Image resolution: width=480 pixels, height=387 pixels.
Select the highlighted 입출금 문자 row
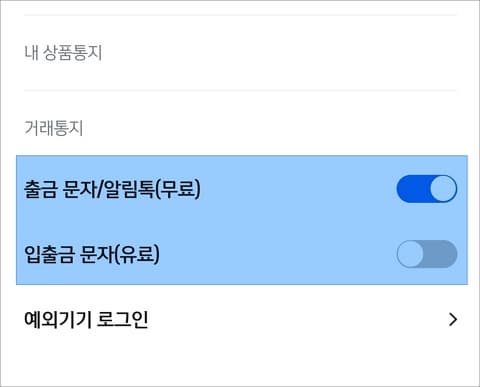[242, 254]
